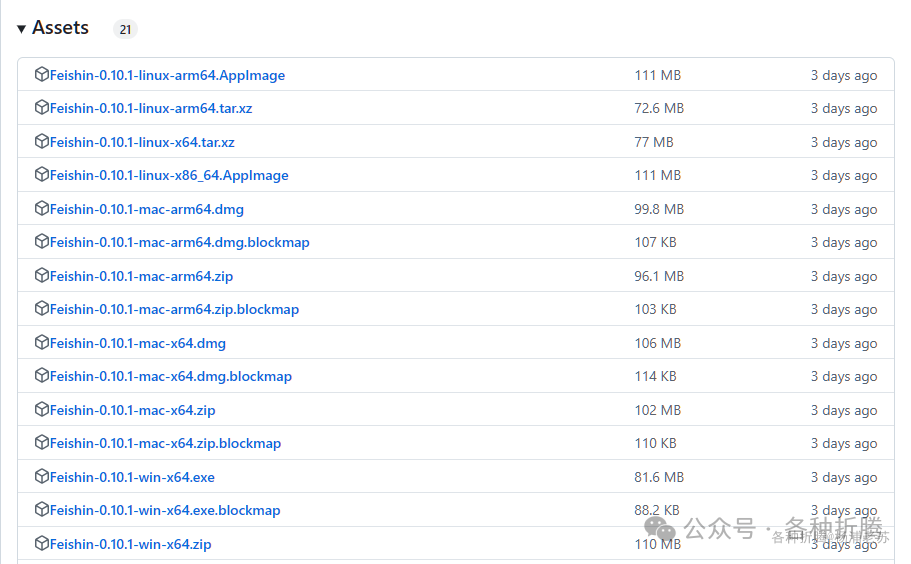The height and width of the screenshot is (564, 911).
Task: Open Feishin-0.10.1-mac-arm64.zip.blockmap link
Action: point(174,310)
